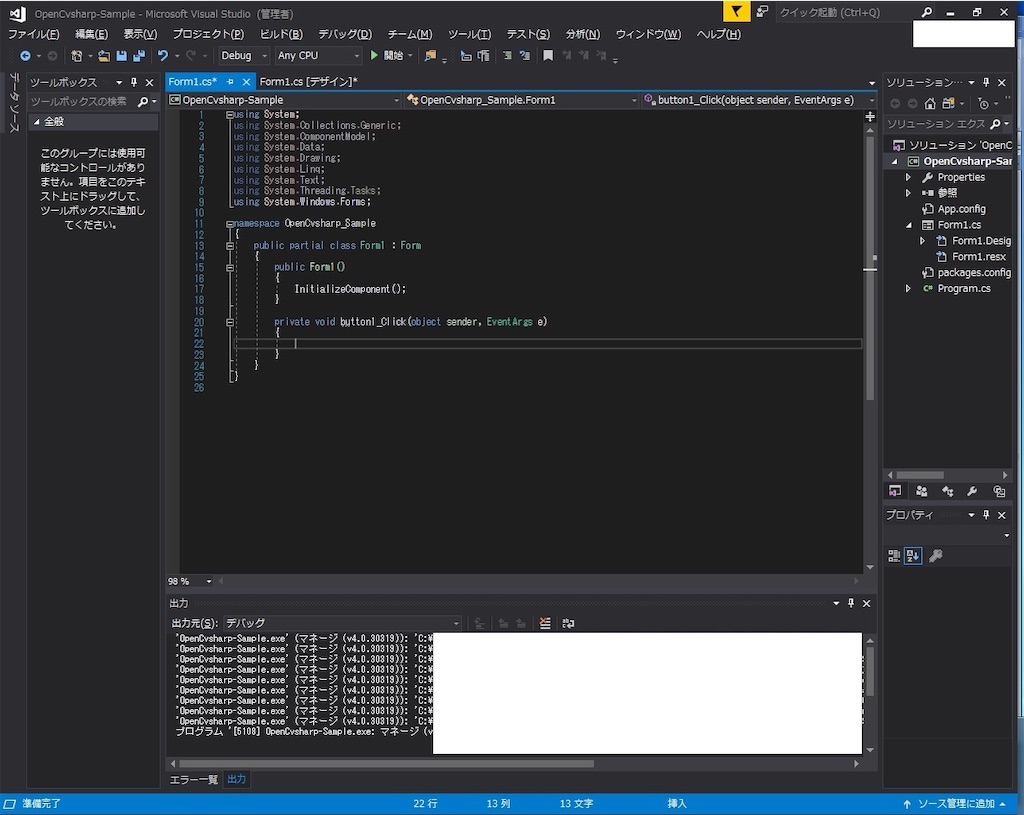
Task: Click Home icon in Solution Explorer
Action: [930, 103]
